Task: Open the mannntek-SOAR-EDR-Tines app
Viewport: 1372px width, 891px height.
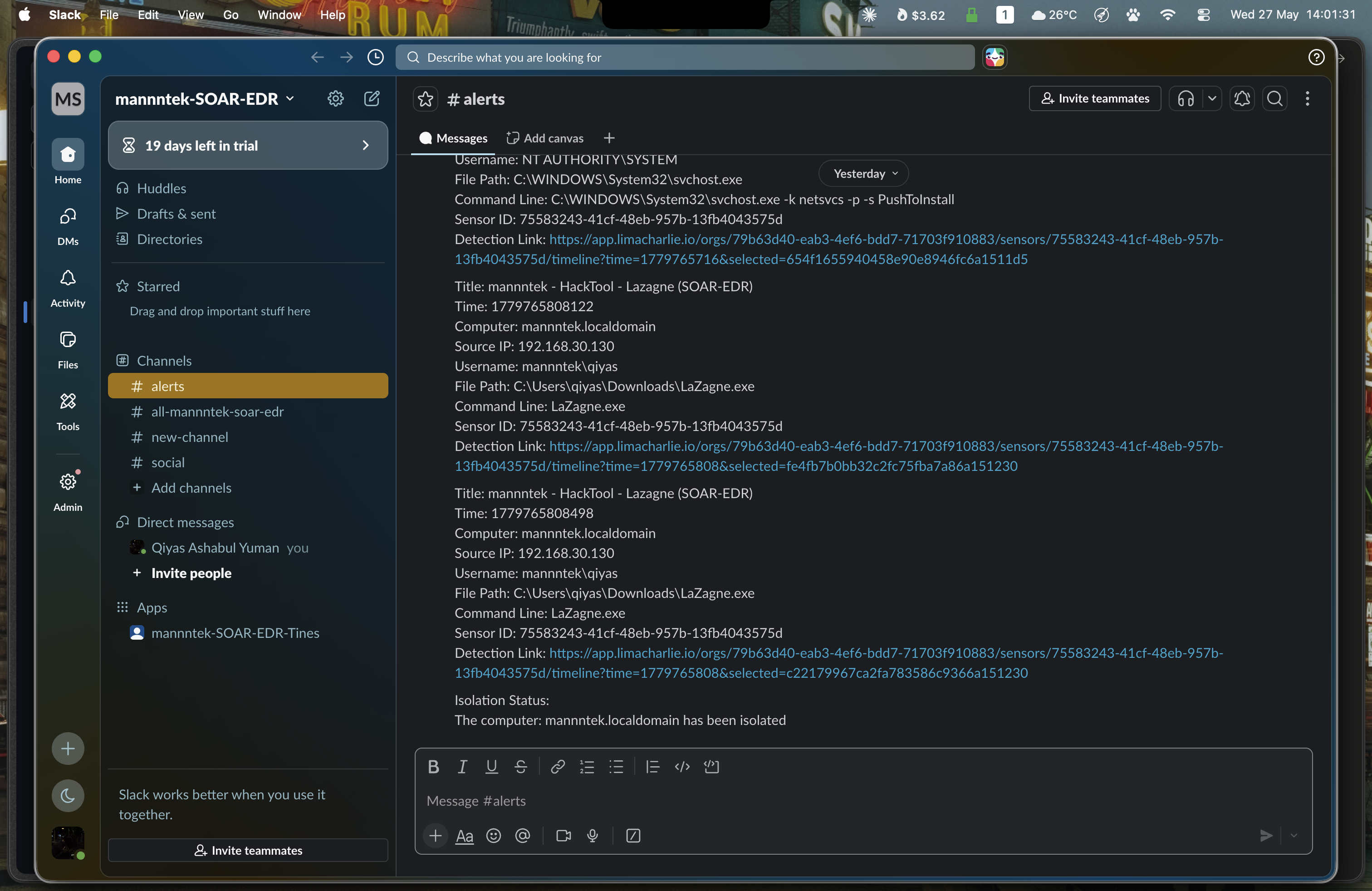Action: (248, 633)
